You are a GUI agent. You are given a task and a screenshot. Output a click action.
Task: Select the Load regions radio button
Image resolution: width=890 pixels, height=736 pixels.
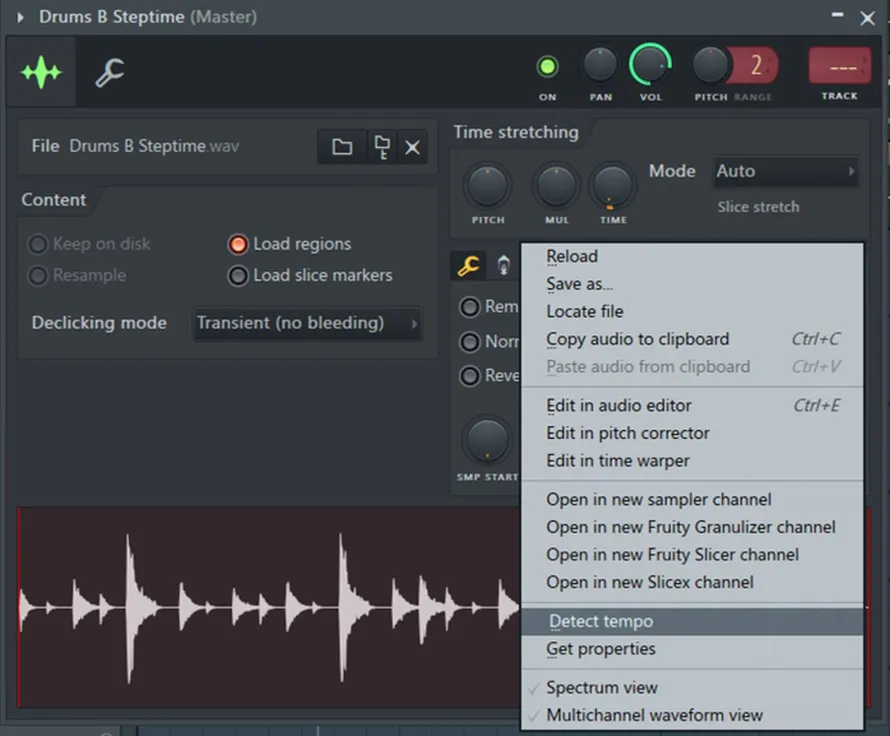[238, 244]
